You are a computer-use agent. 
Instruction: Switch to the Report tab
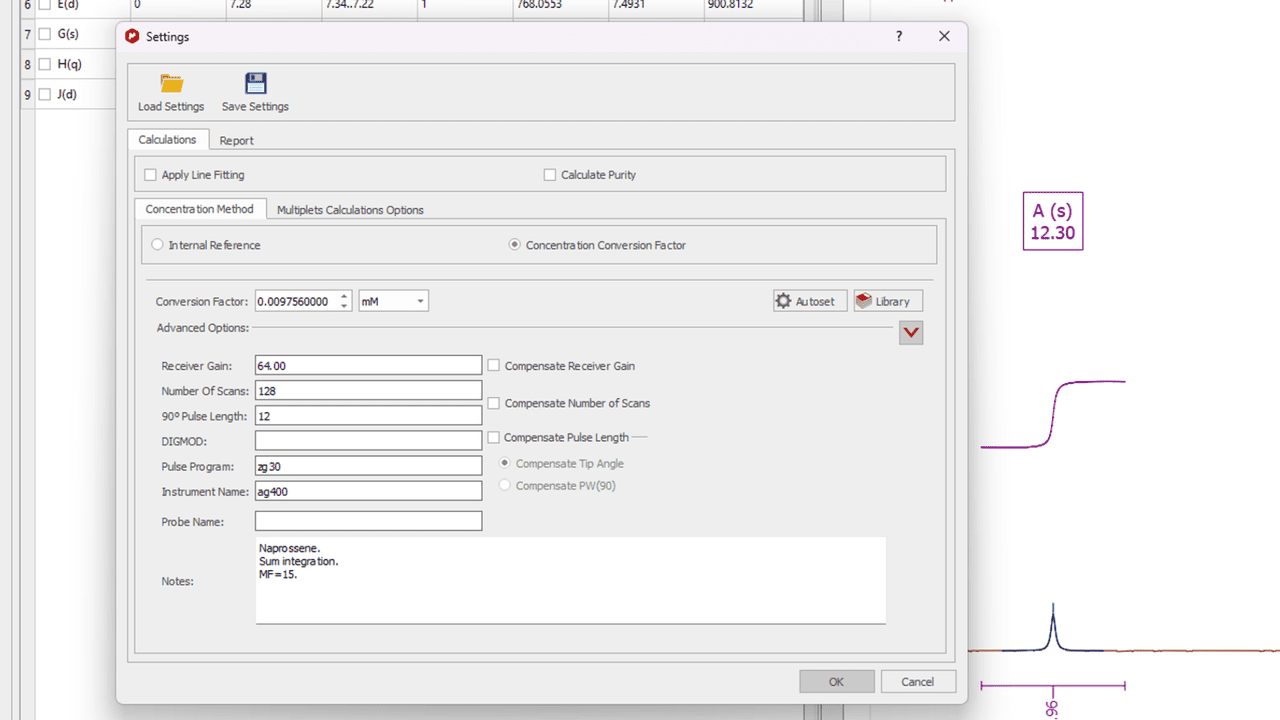tap(237, 141)
